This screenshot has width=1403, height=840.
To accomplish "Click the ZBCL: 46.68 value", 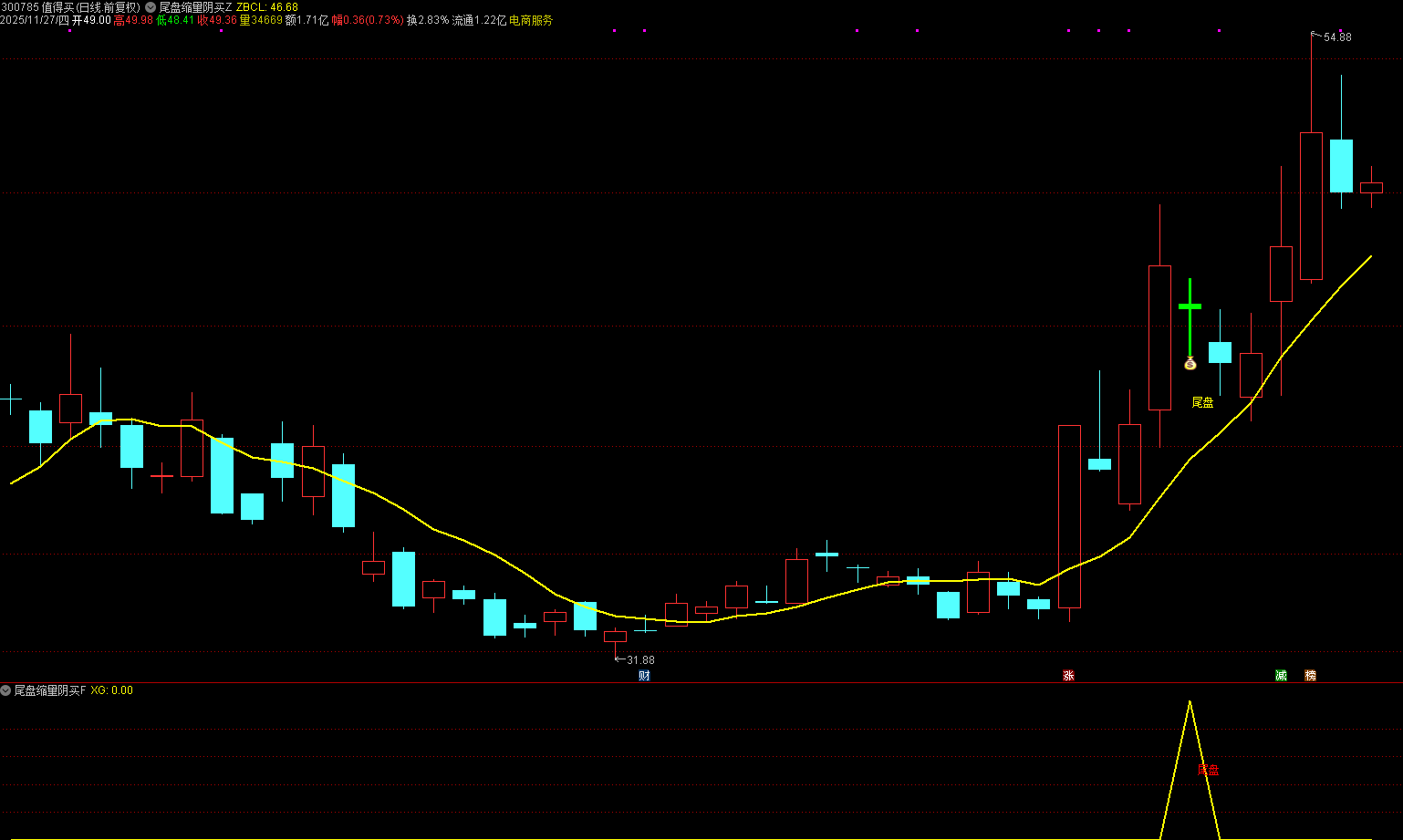I will click(267, 7).
